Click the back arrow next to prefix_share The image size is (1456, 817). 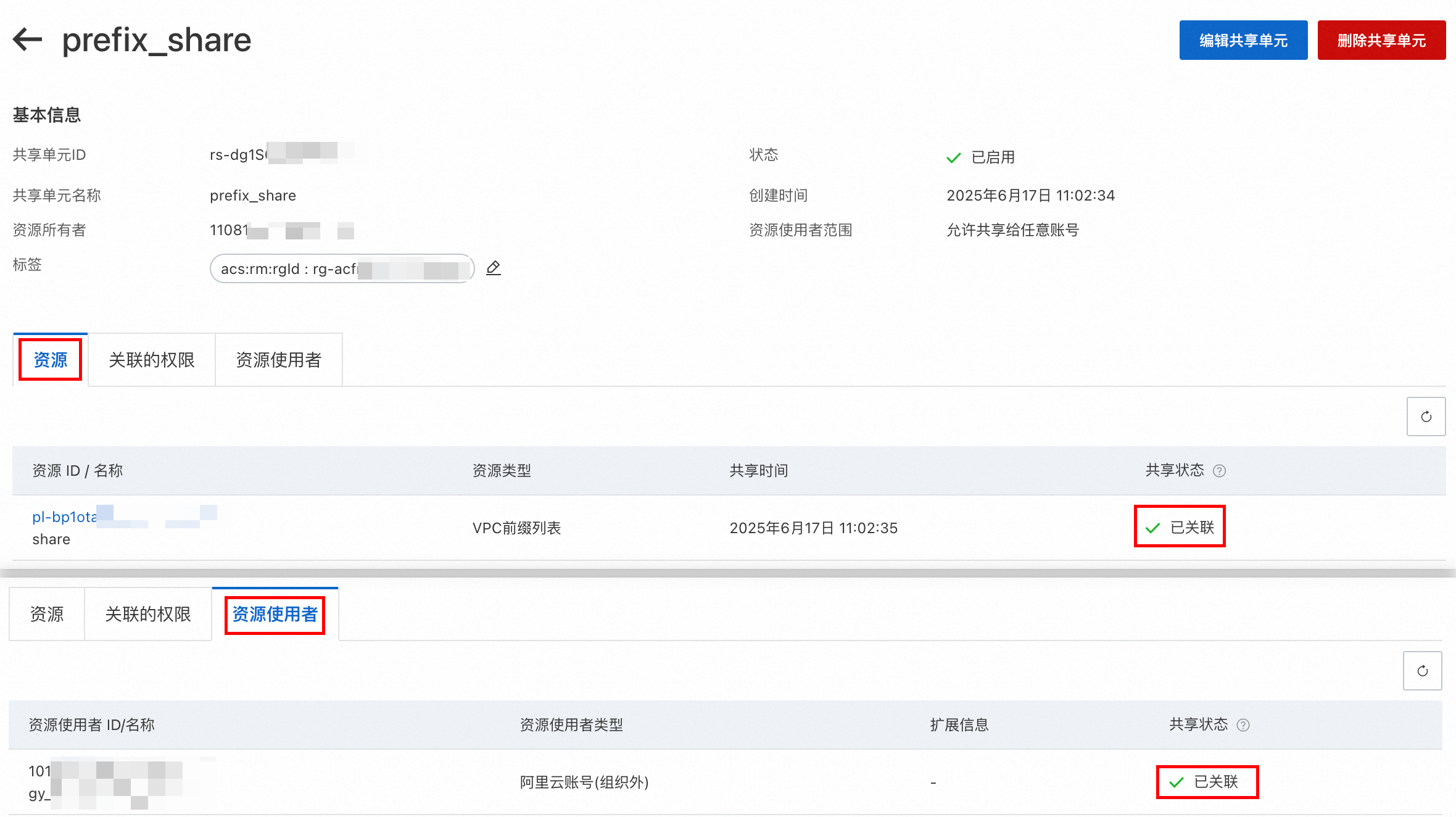coord(27,39)
